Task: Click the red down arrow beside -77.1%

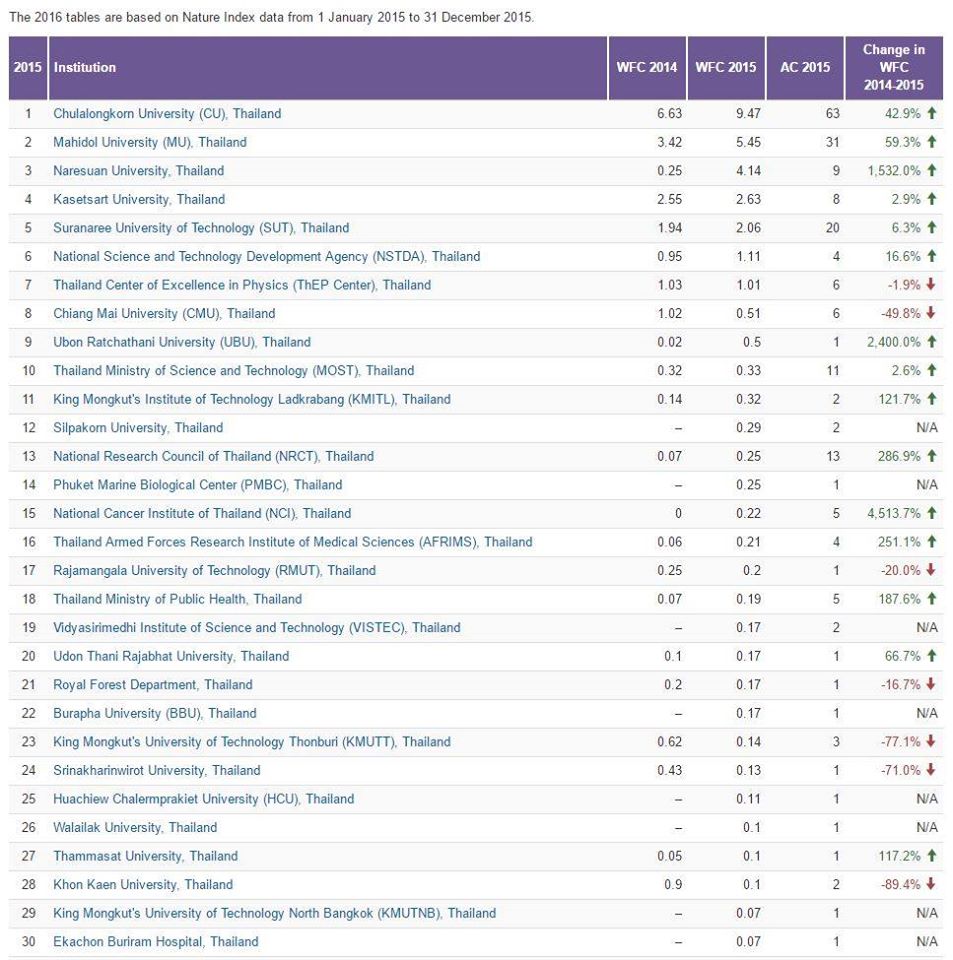Action: (931, 742)
